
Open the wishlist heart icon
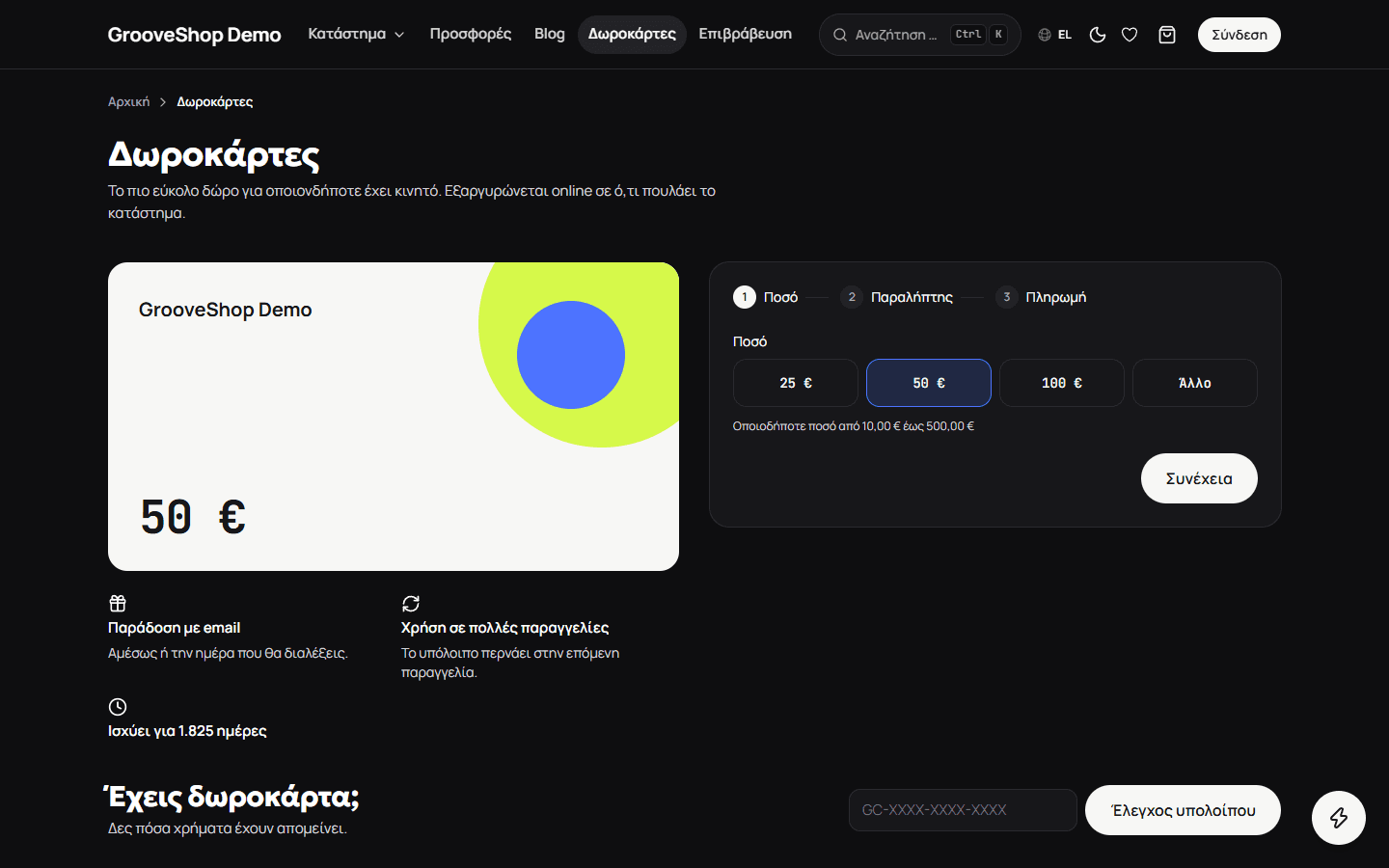click(x=1130, y=35)
